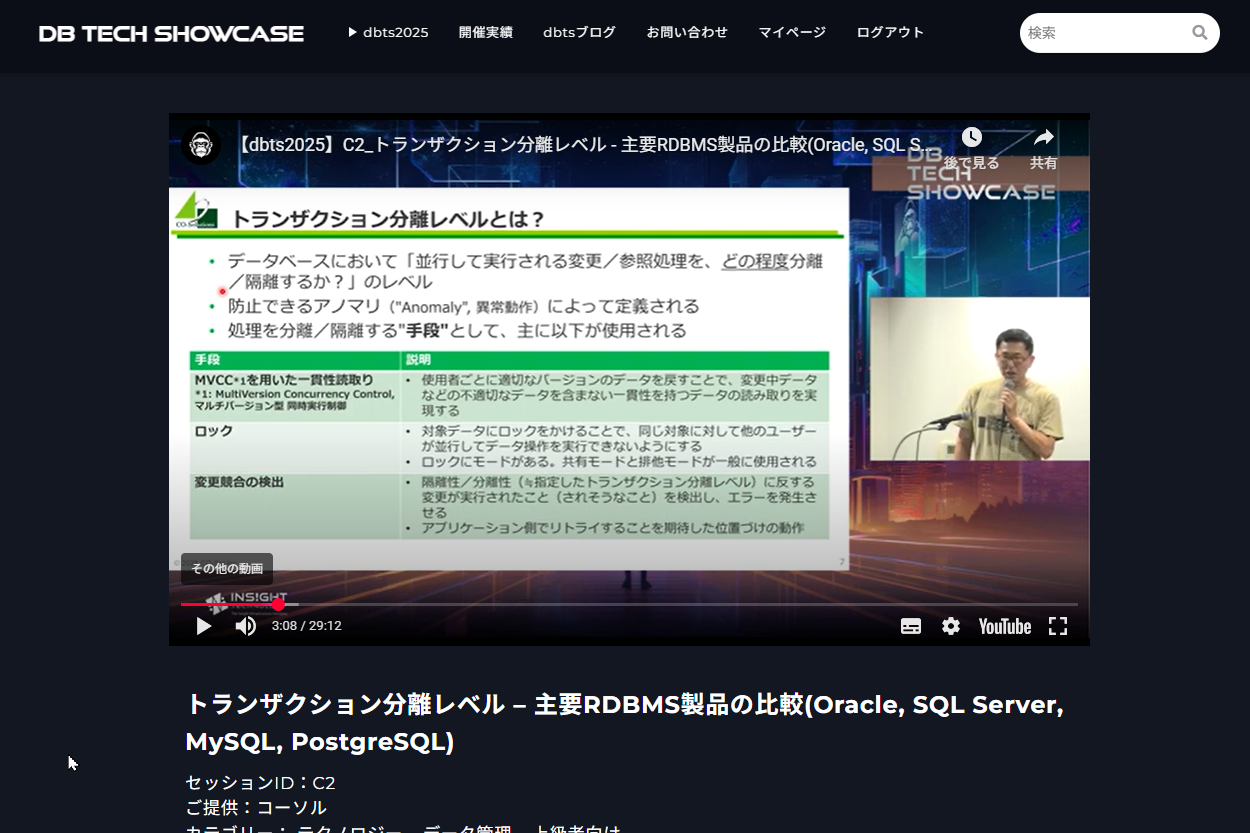Open the channel avatar icon
This screenshot has height=833, width=1250.
point(202,145)
